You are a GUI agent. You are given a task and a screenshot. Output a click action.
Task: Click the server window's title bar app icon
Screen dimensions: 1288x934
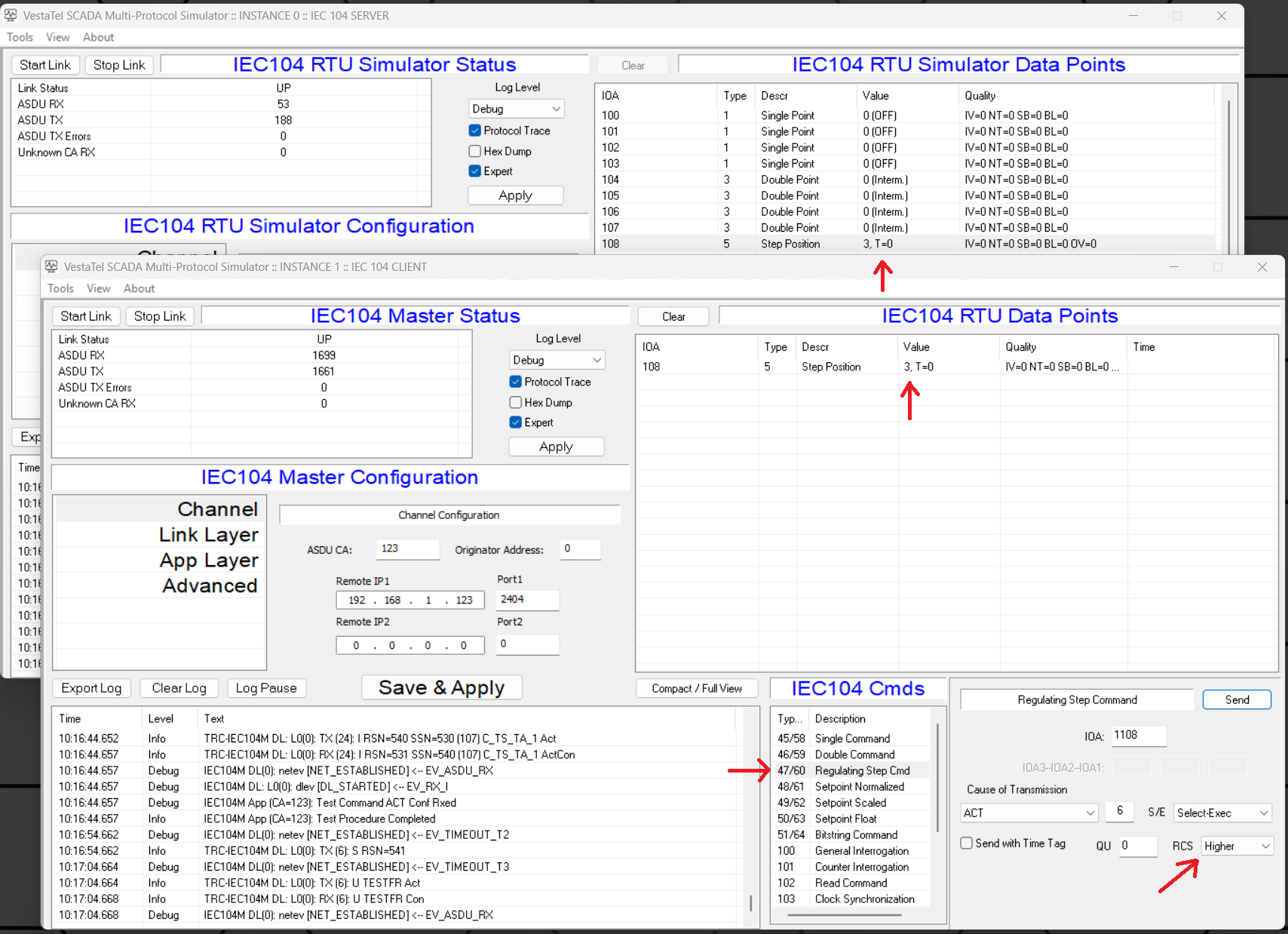[11, 16]
